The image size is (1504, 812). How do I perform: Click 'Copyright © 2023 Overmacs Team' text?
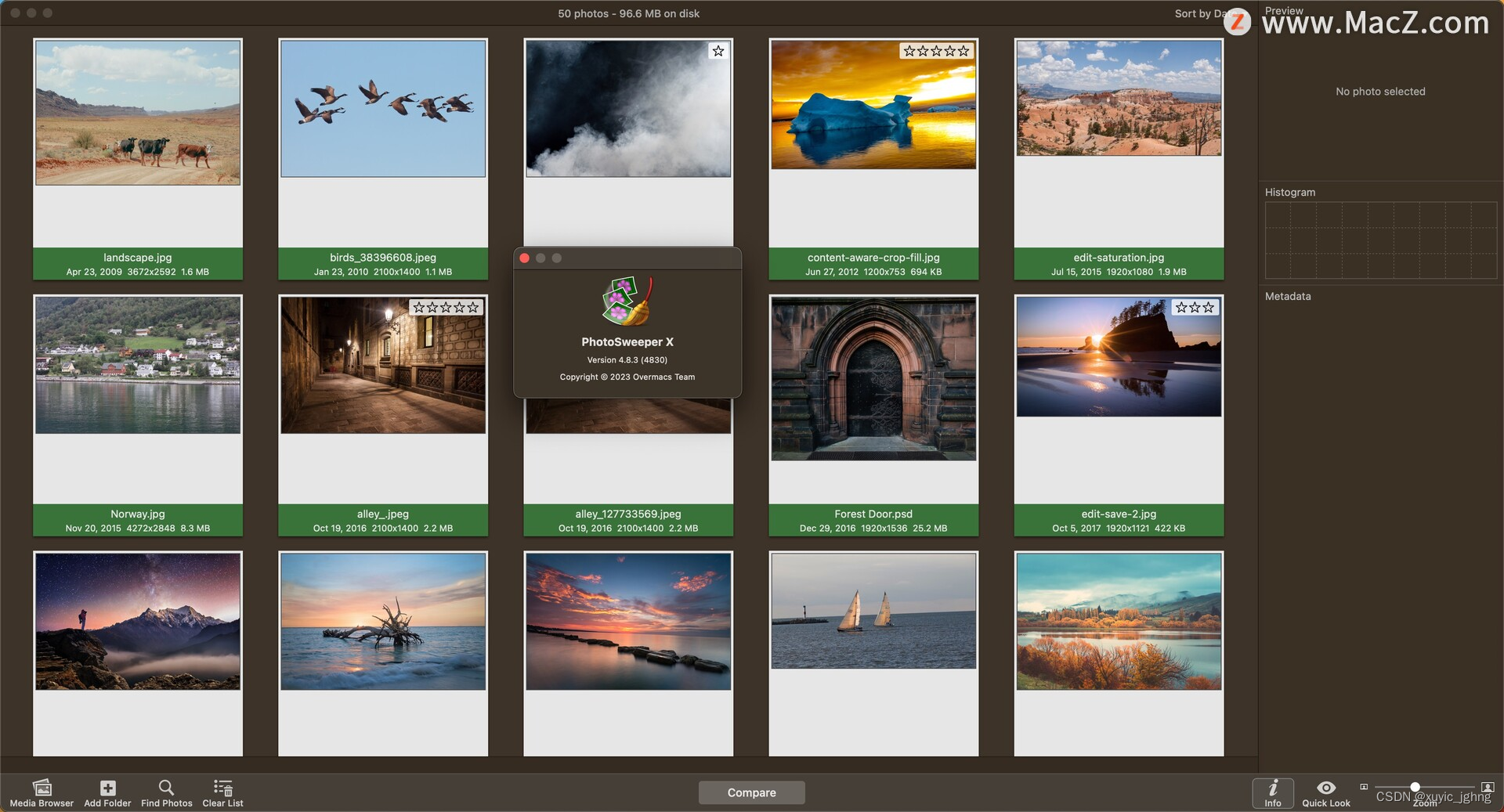click(627, 377)
